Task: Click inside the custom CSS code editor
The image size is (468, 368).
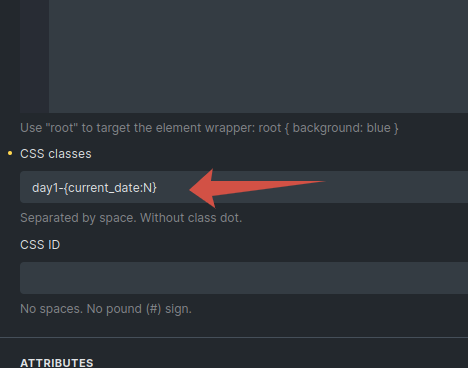Action: (x=258, y=56)
